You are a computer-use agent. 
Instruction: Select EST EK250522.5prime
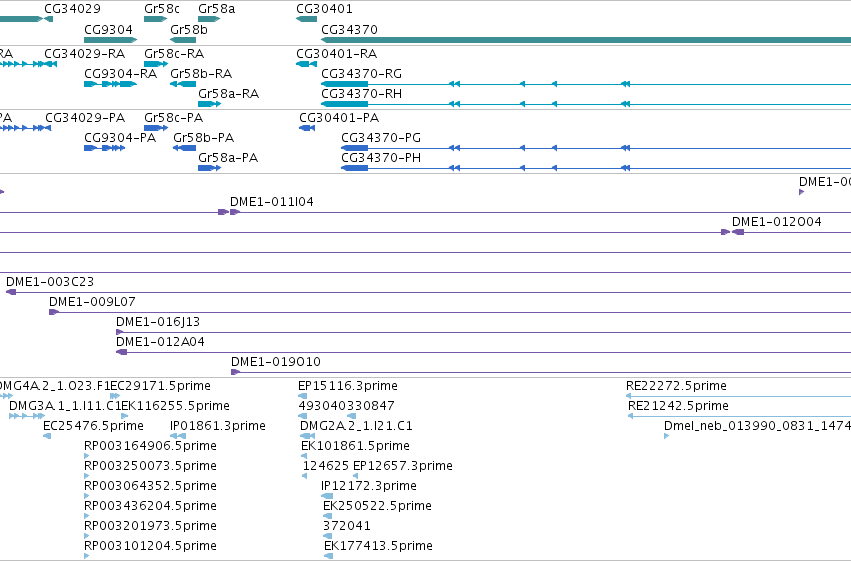[378, 506]
